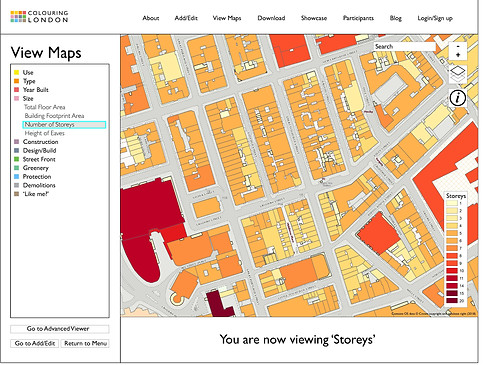487x365 pixels.
Task: Expand the Design/Build category
Action: coord(39,150)
